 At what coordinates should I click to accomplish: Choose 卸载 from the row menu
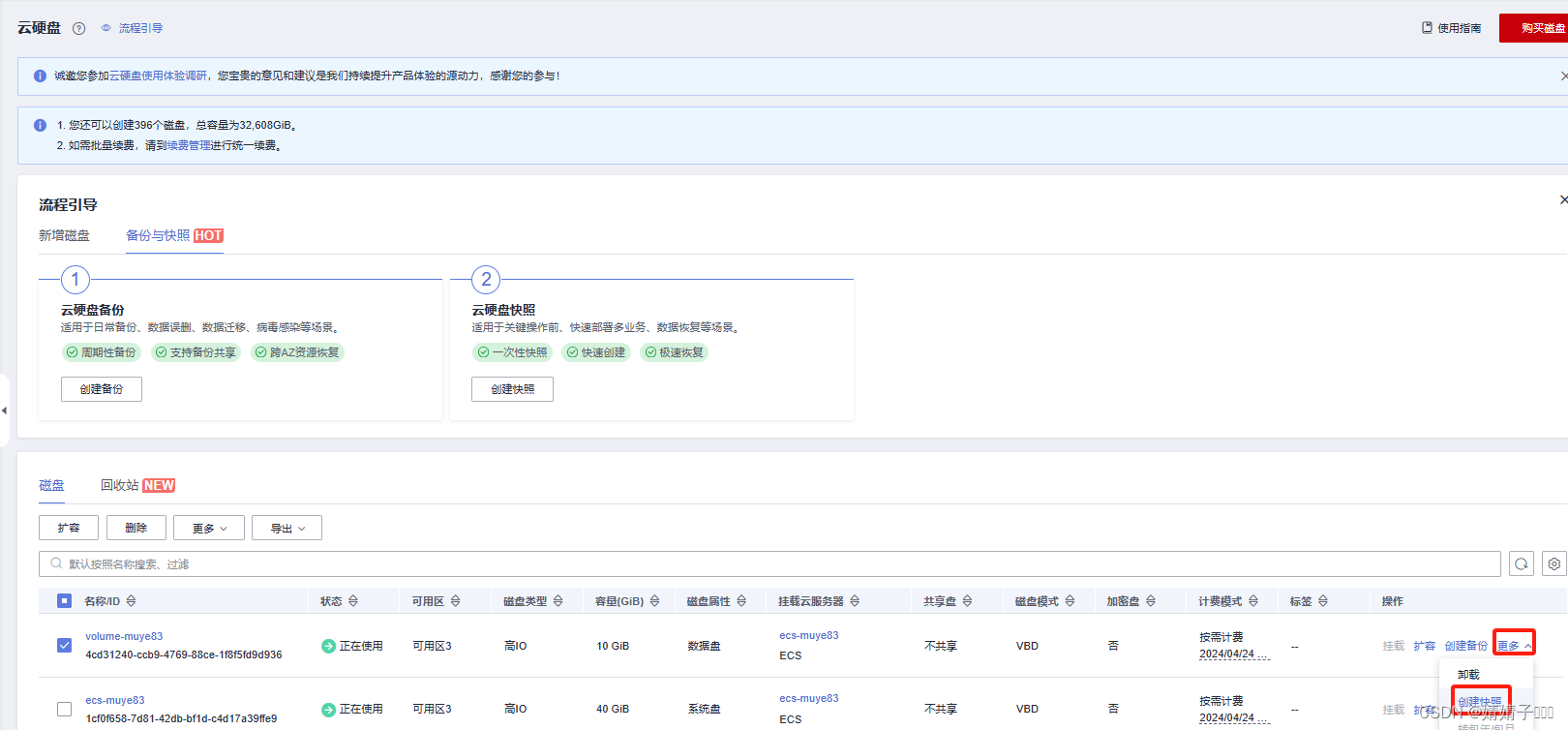click(x=1468, y=674)
